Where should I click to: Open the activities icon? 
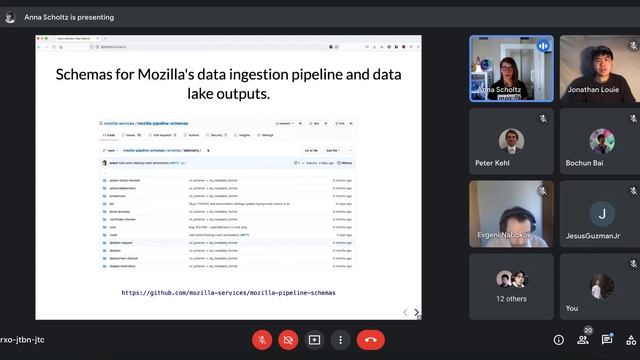(631, 340)
